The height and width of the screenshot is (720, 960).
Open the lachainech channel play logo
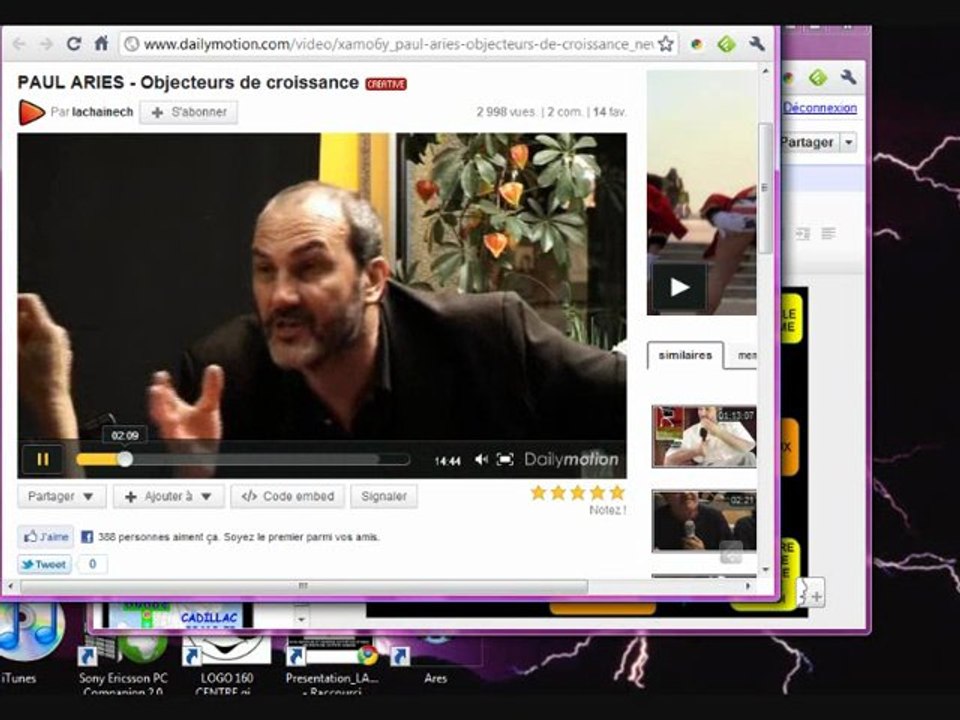(32, 112)
